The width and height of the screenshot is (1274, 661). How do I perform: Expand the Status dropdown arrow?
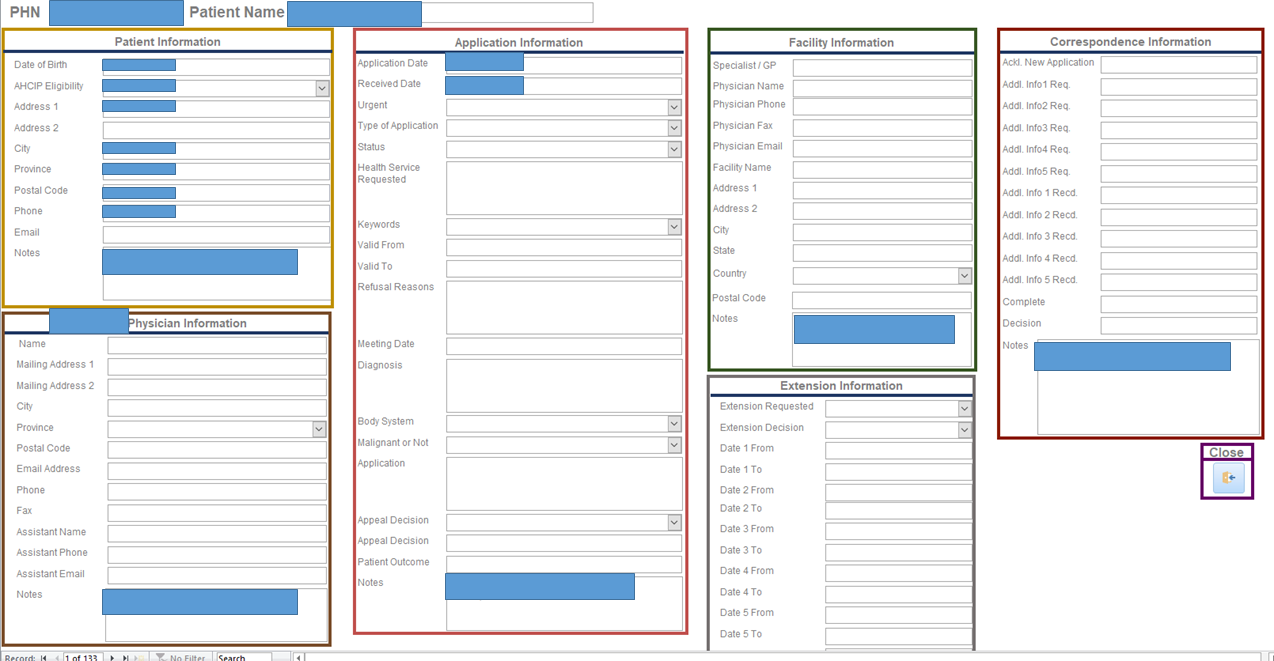click(674, 149)
